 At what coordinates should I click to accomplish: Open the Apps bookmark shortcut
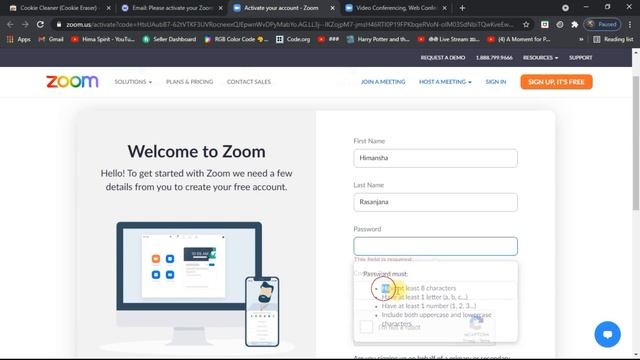[19, 39]
